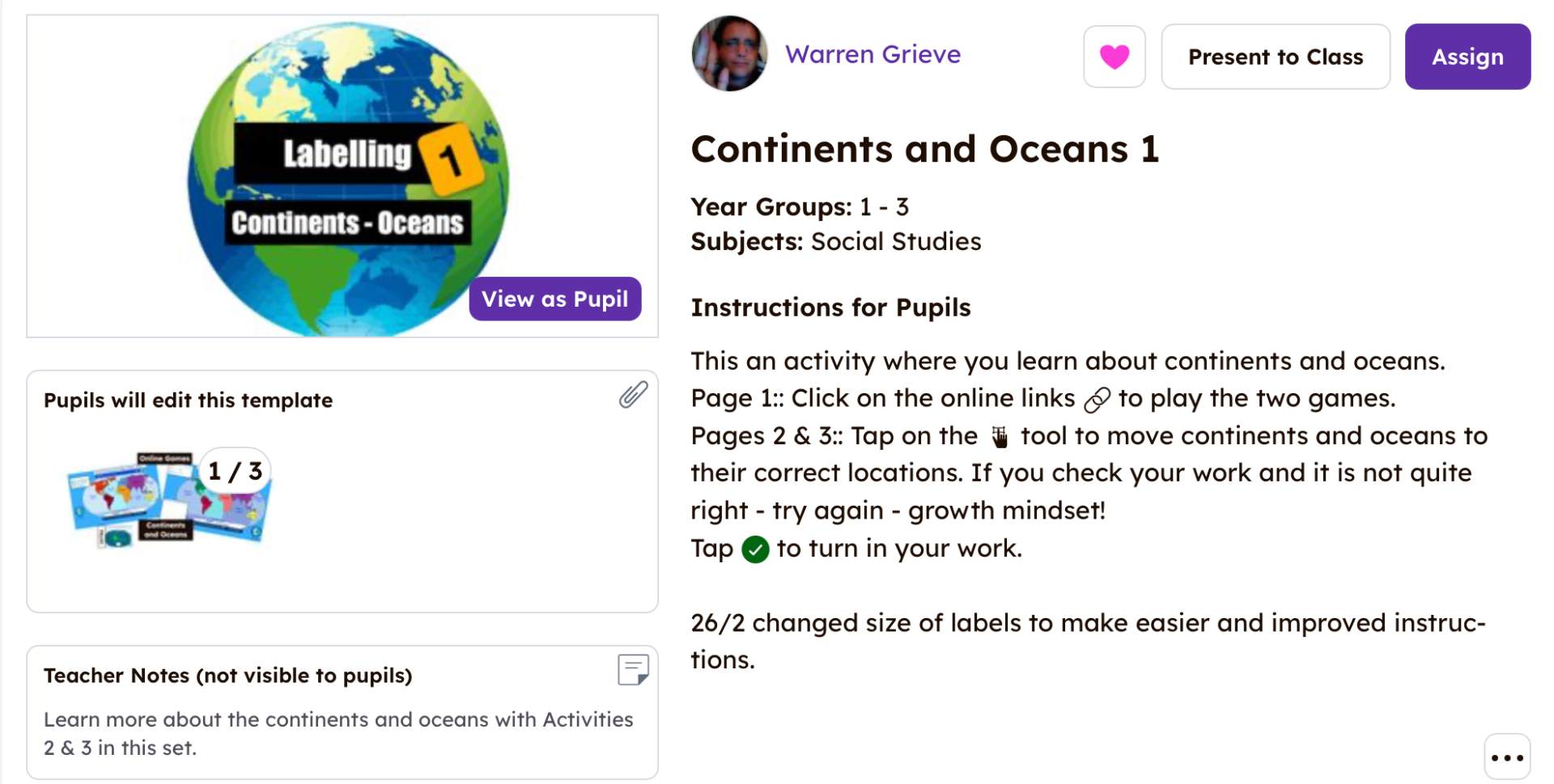Click the purple Assign button
The width and height of the screenshot is (1554, 784).
[x=1467, y=57]
